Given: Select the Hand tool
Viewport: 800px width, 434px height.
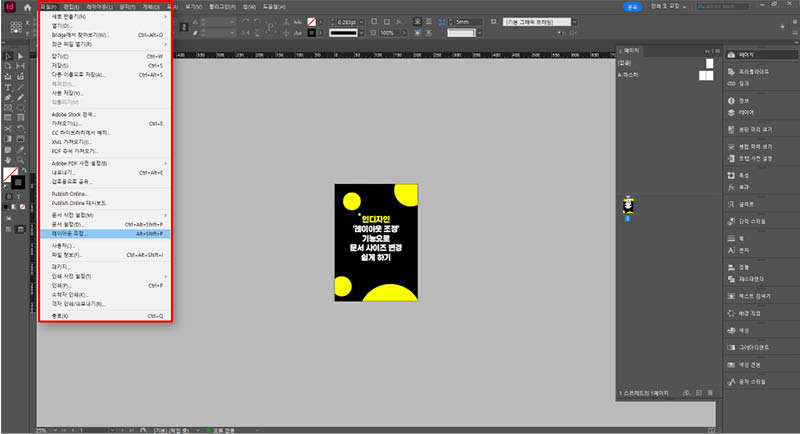Looking at the screenshot, I should pyautogui.click(x=8, y=160).
